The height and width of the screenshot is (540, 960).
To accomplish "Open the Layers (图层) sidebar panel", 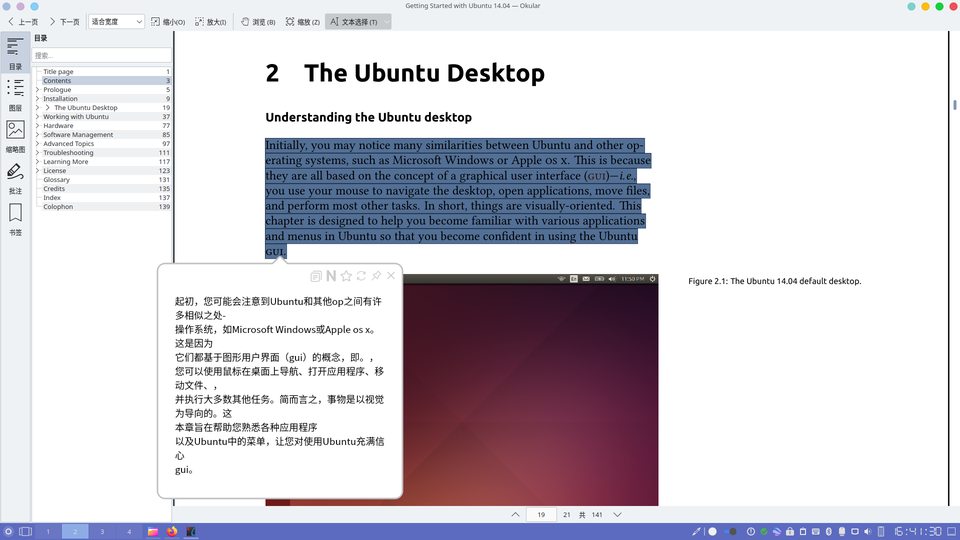I will pos(15,95).
